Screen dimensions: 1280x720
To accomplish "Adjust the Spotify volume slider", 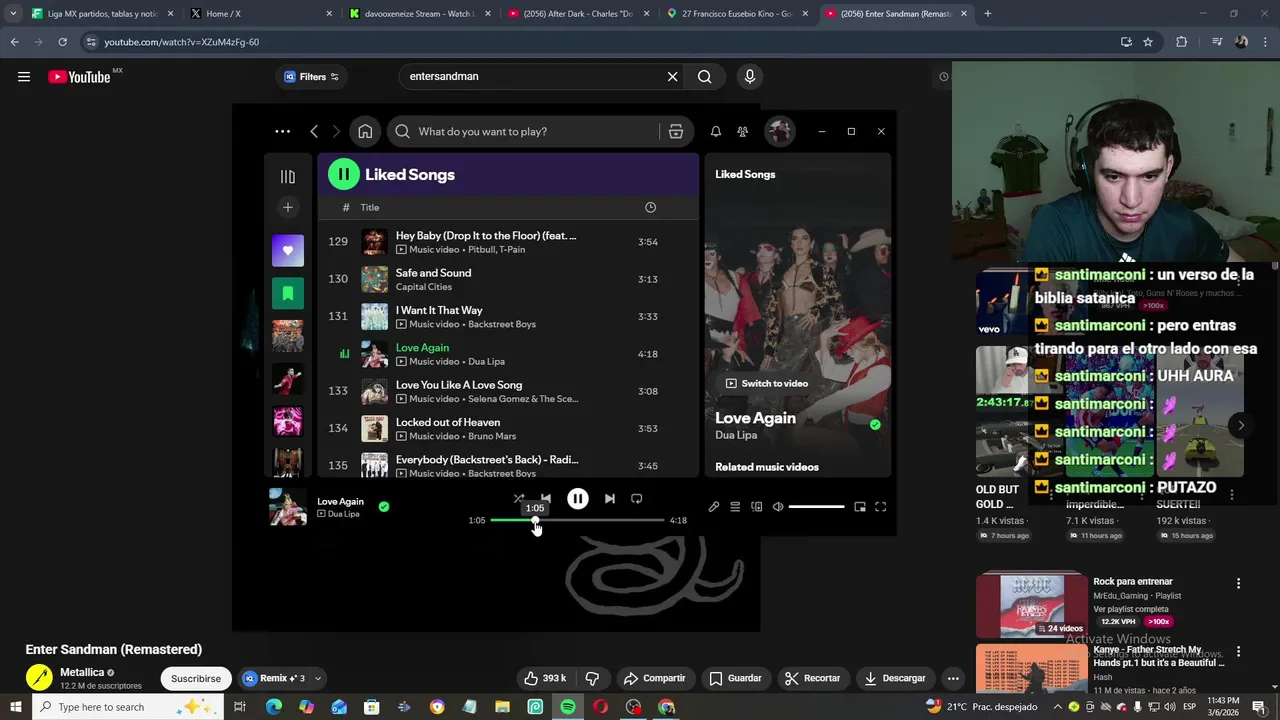I will tap(816, 507).
